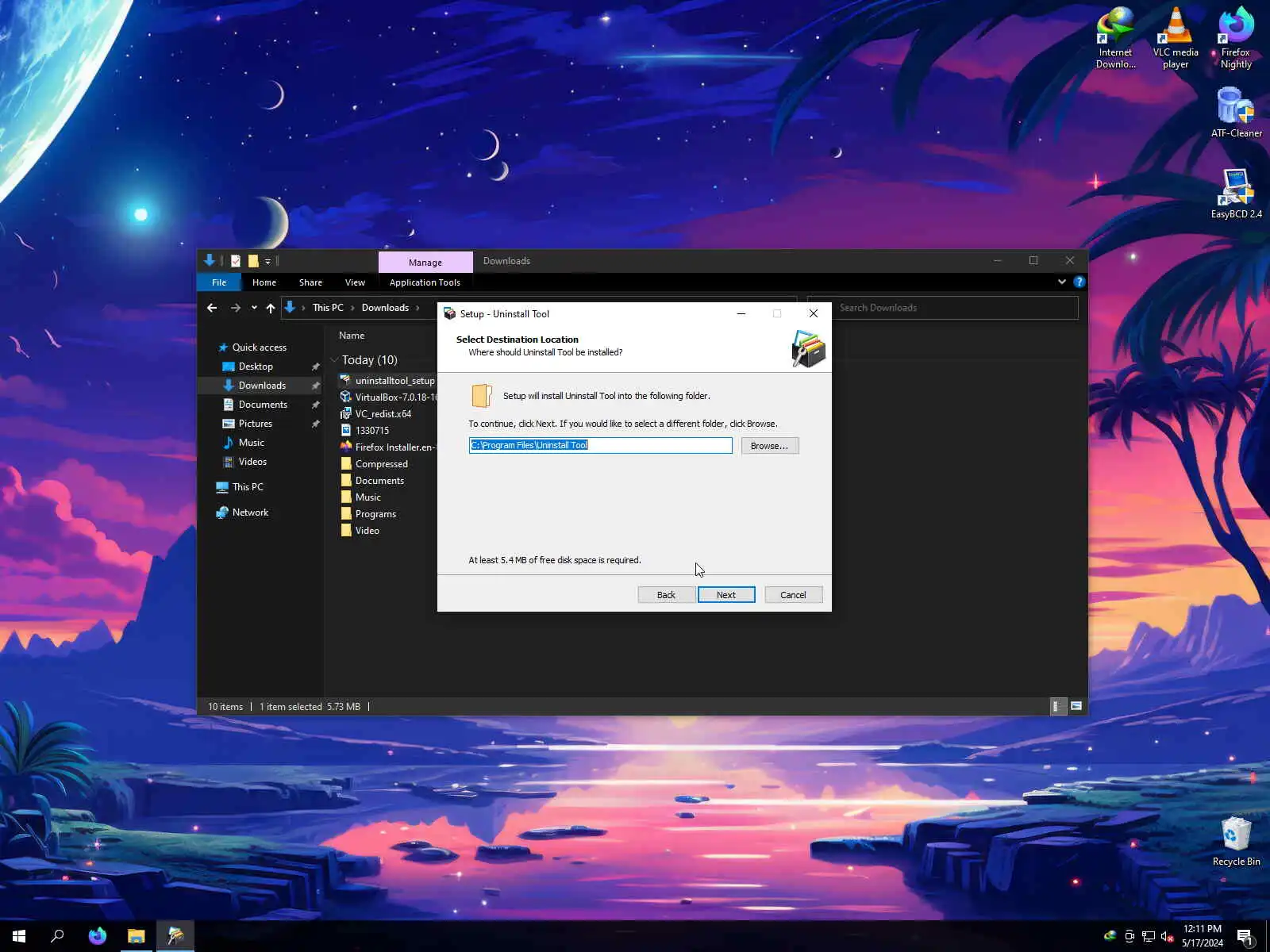Open the notification center
Image resolution: width=1270 pixels, height=952 pixels.
click(1245, 937)
